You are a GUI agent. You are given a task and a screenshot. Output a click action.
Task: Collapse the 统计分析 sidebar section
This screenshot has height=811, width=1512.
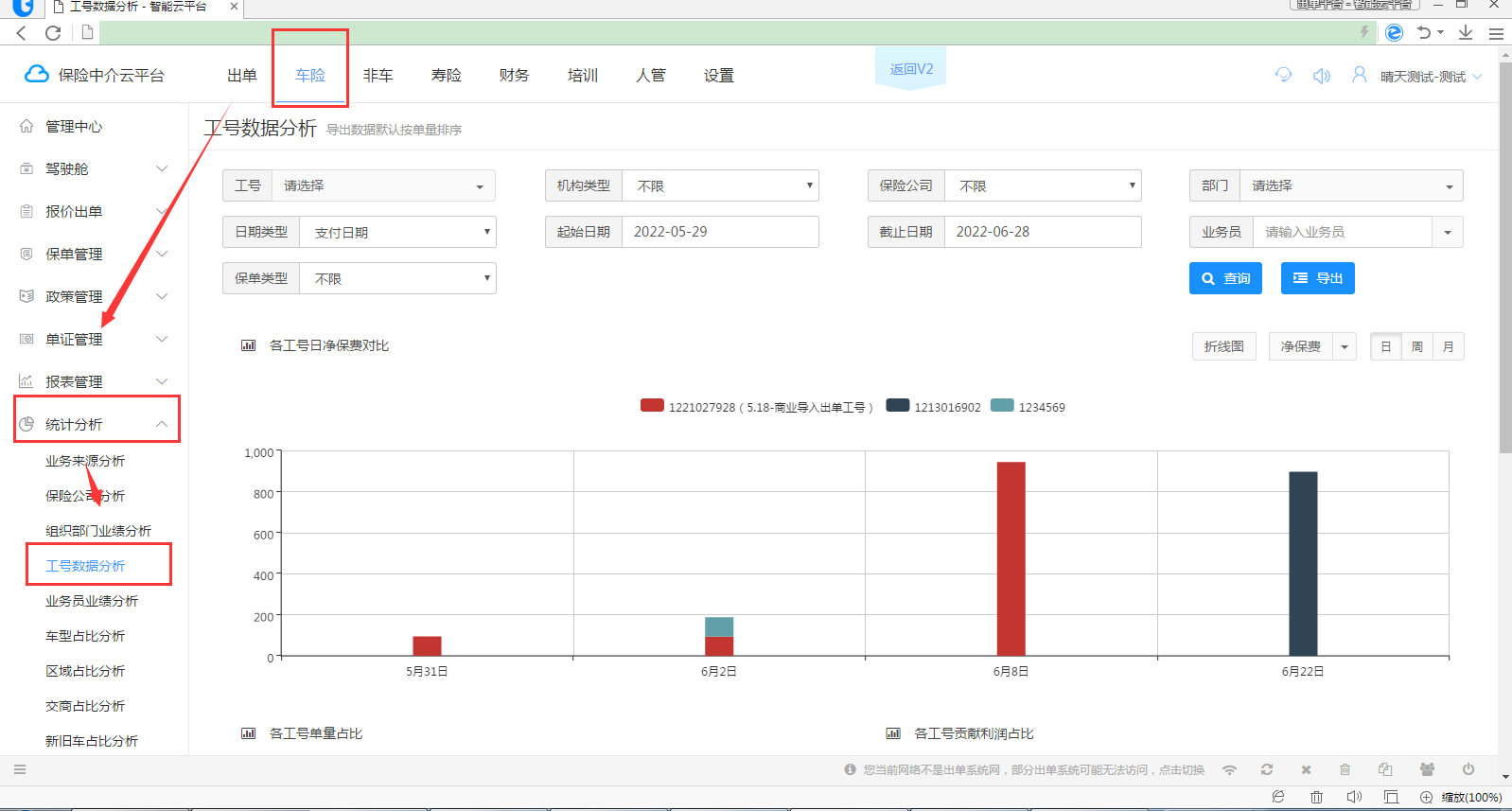pos(97,424)
